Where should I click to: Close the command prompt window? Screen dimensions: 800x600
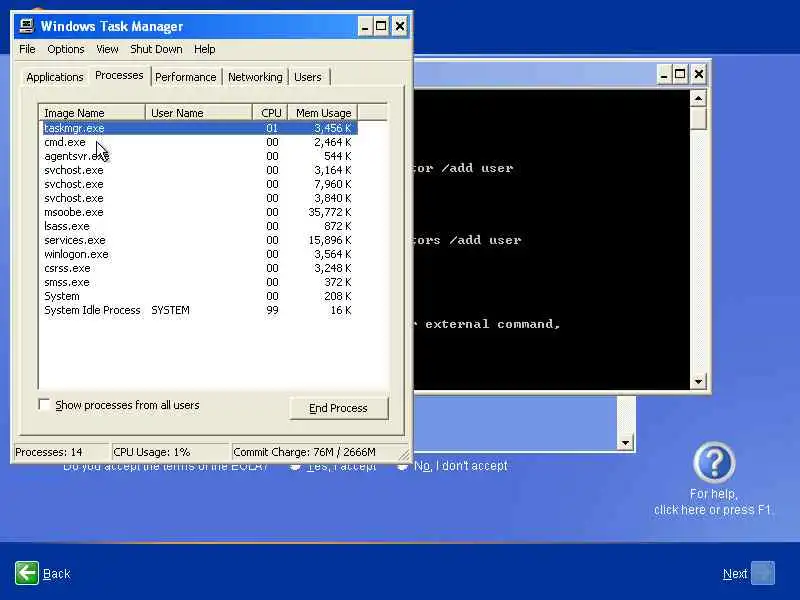pos(699,74)
